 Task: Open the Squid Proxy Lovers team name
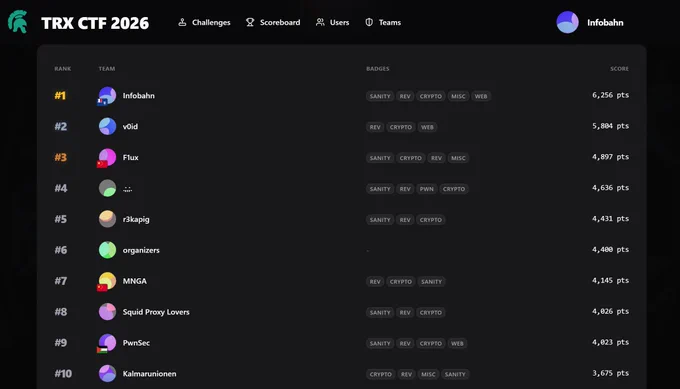[x=156, y=312]
